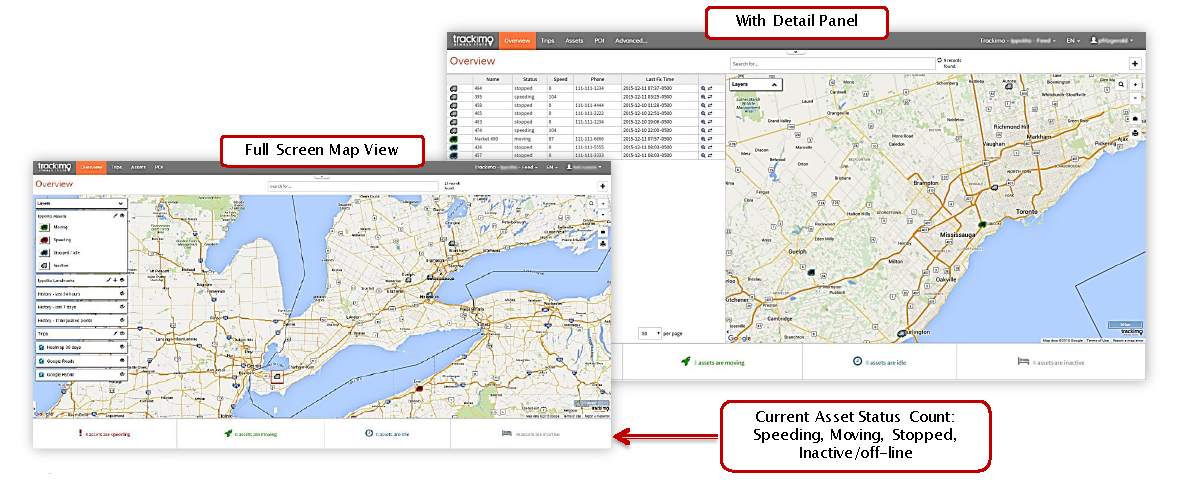Sort table by Last Fix Time header
Viewport: 1180px width, 497px height.
pos(660,79)
